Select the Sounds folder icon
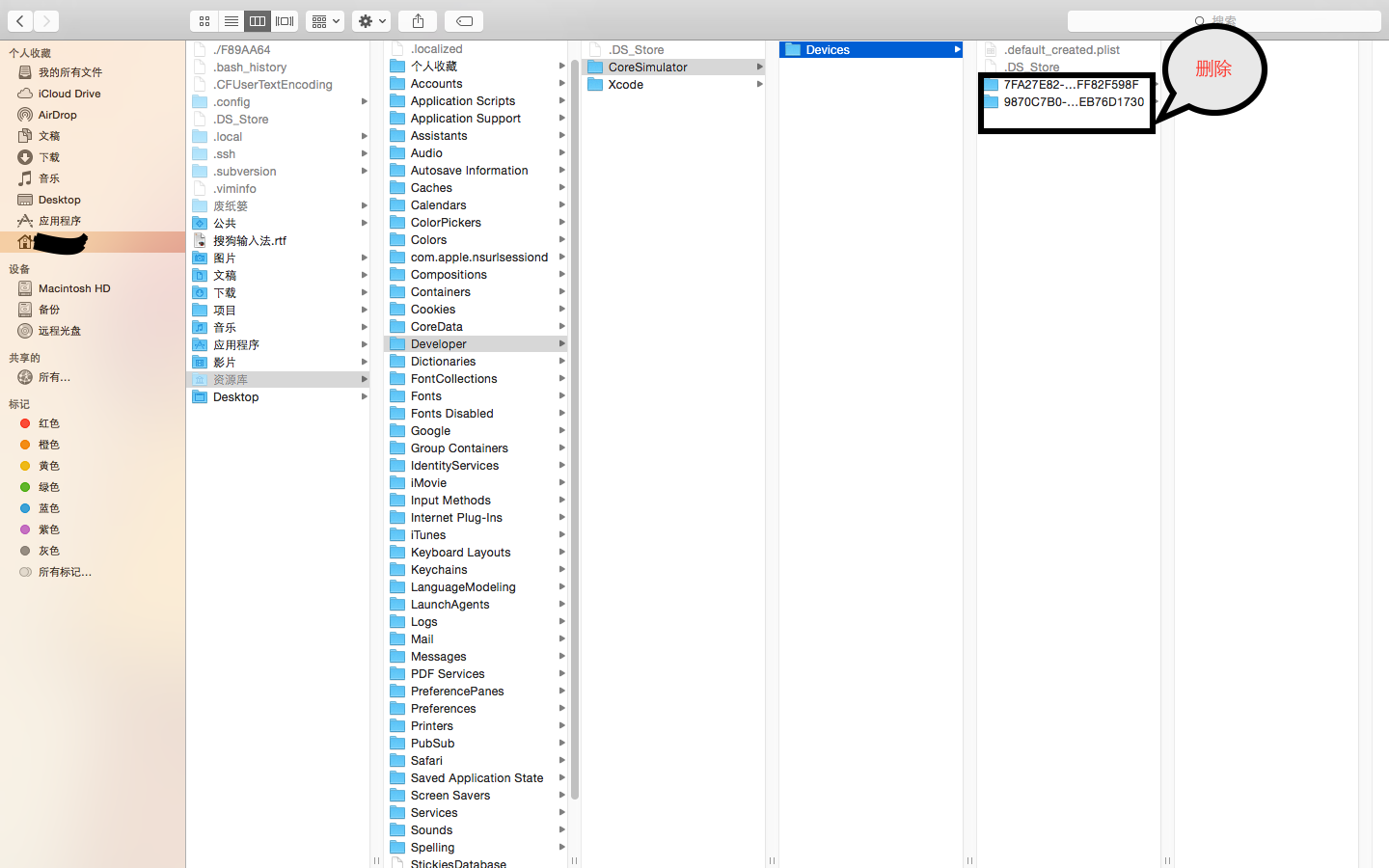Screen dimensions: 1389x868 (397, 830)
